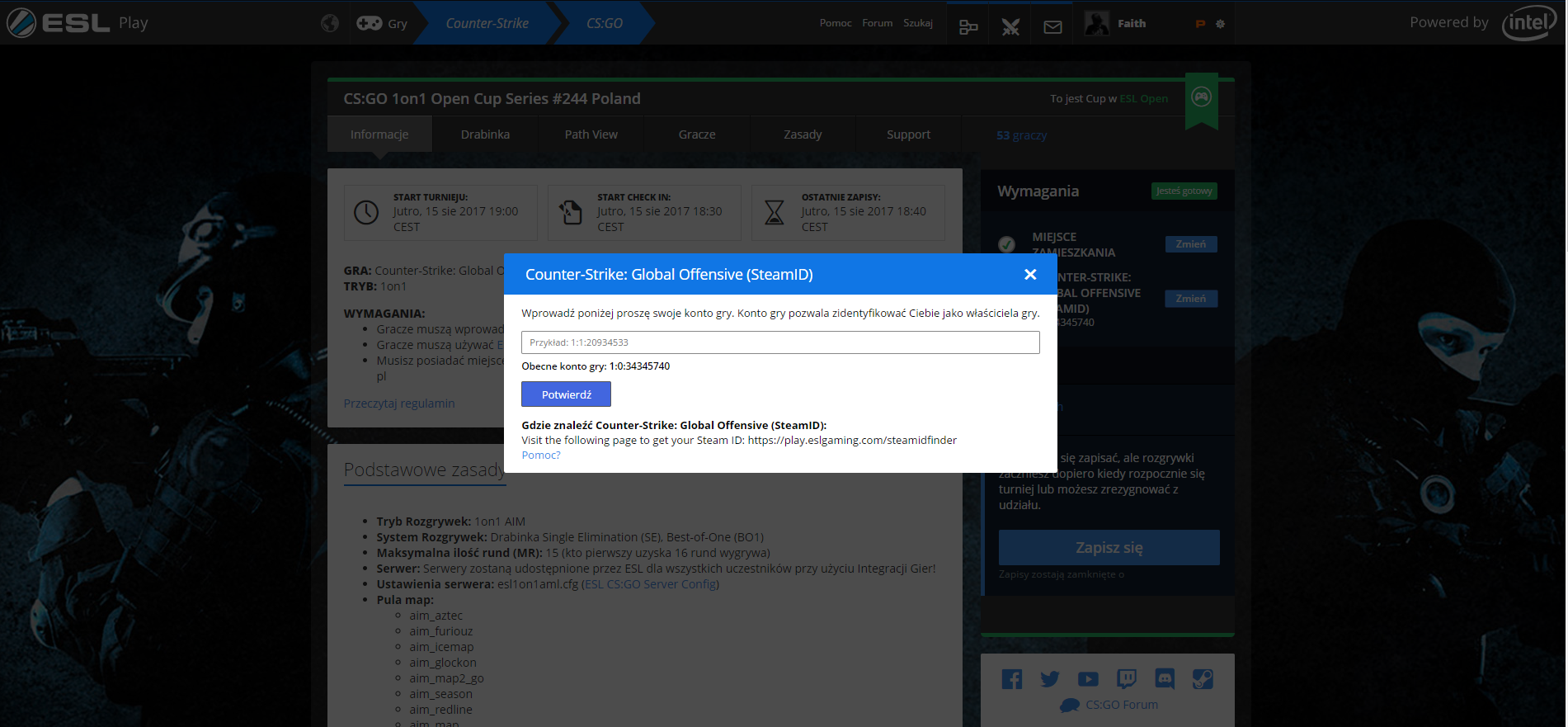Open the YouTube icon
This screenshot has width=1568, height=727.
click(x=1088, y=679)
